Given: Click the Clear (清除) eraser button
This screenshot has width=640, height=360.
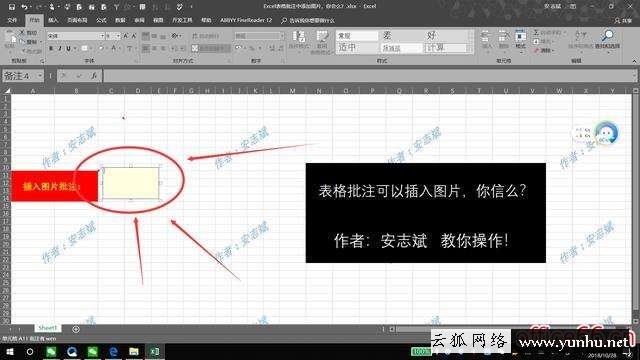Looking at the screenshot, I should [x=544, y=50].
